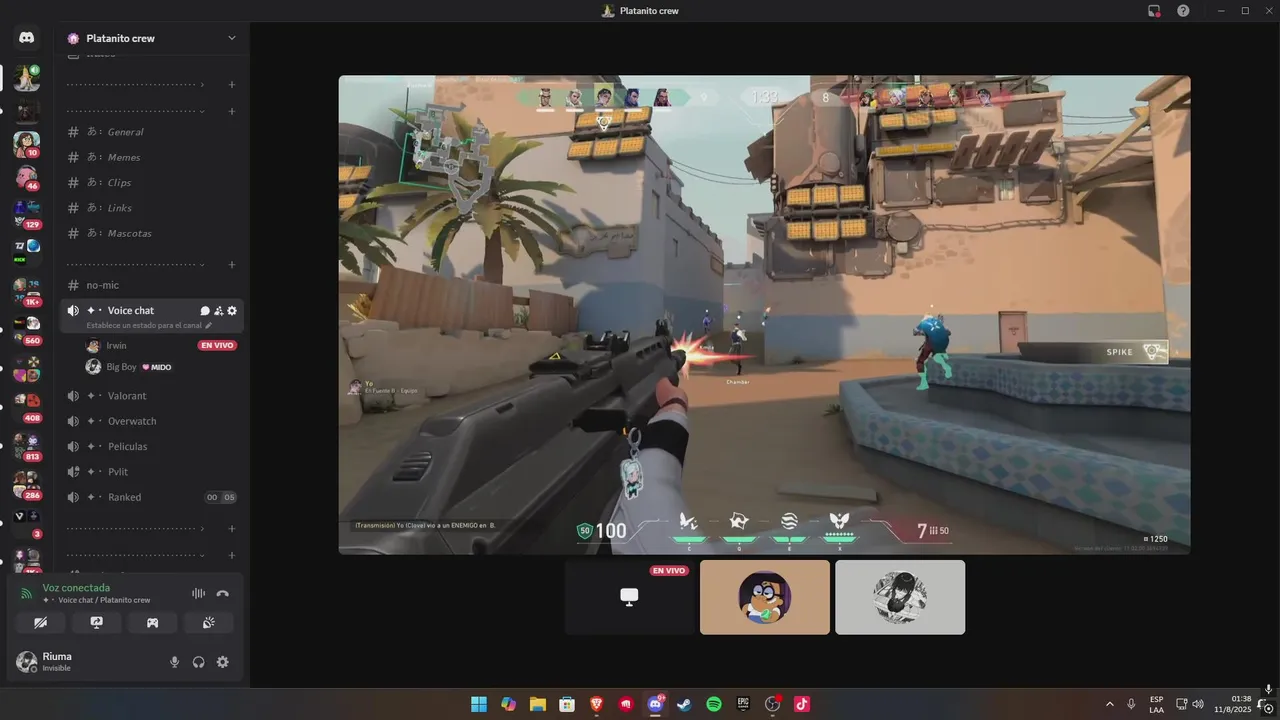Join the Overwatch voice channel

[x=152, y=421]
